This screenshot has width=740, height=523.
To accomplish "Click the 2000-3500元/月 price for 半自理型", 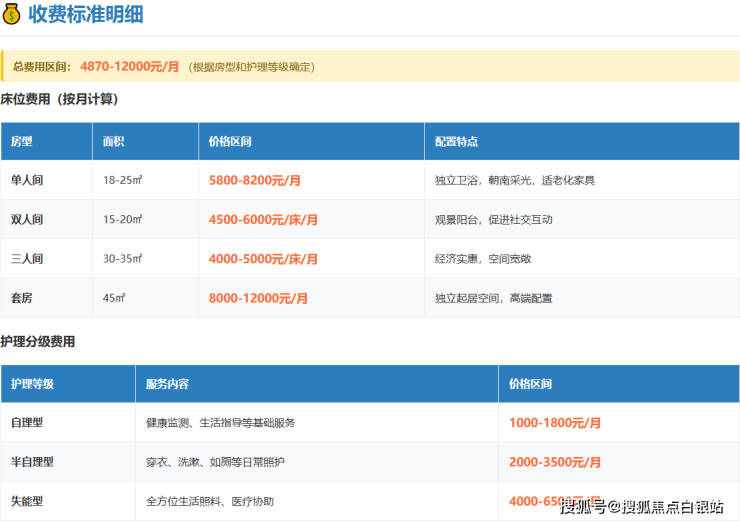I will pyautogui.click(x=555, y=462).
